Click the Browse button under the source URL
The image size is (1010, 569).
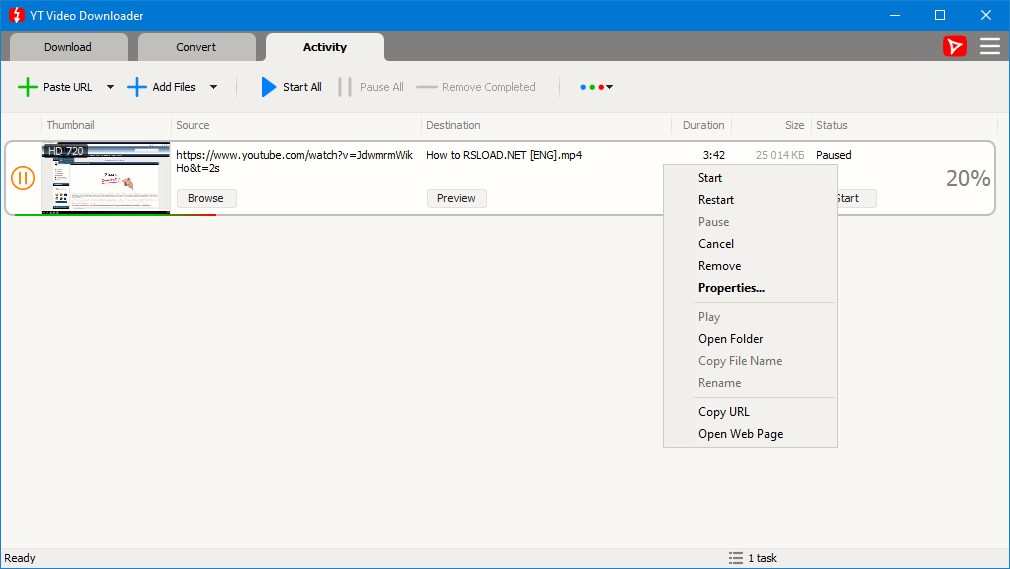[206, 198]
